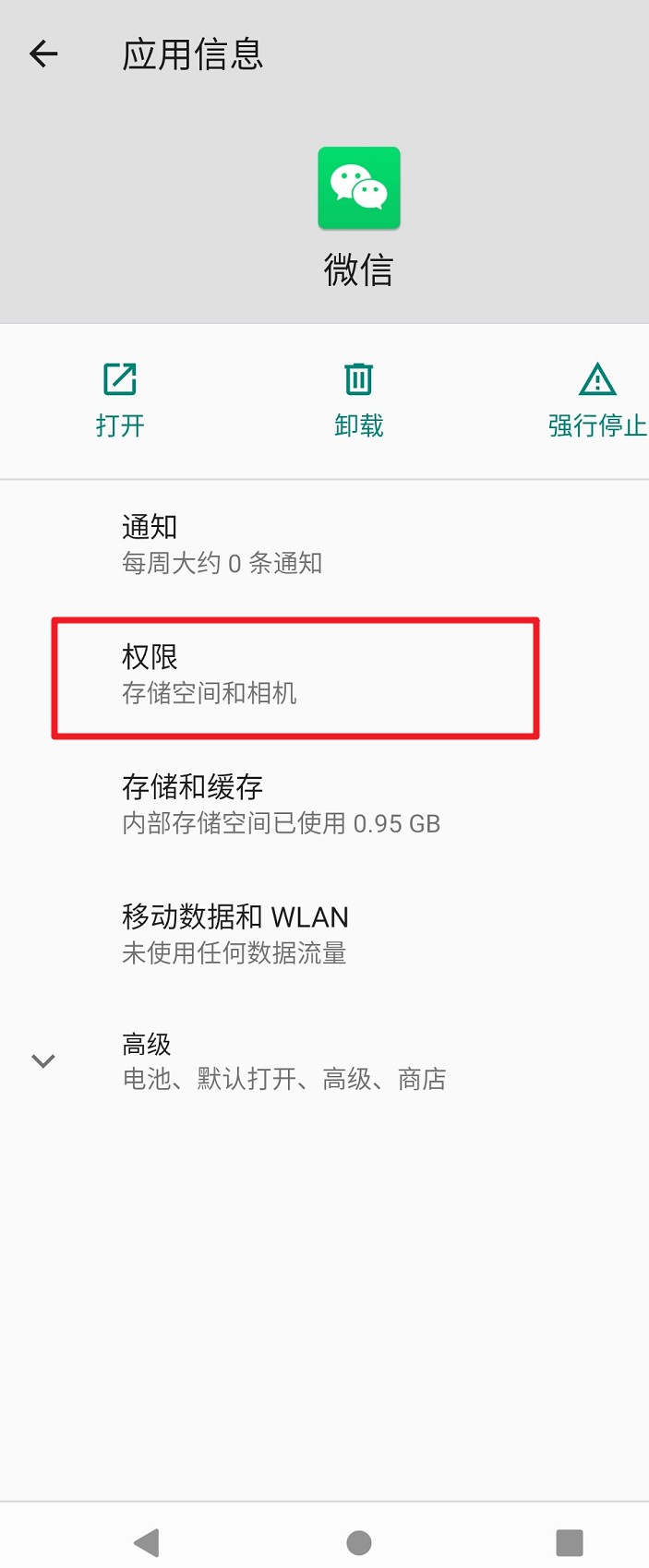Tap the 强行停止 warning triangle icon
This screenshot has height=1568, width=649.
(x=597, y=379)
